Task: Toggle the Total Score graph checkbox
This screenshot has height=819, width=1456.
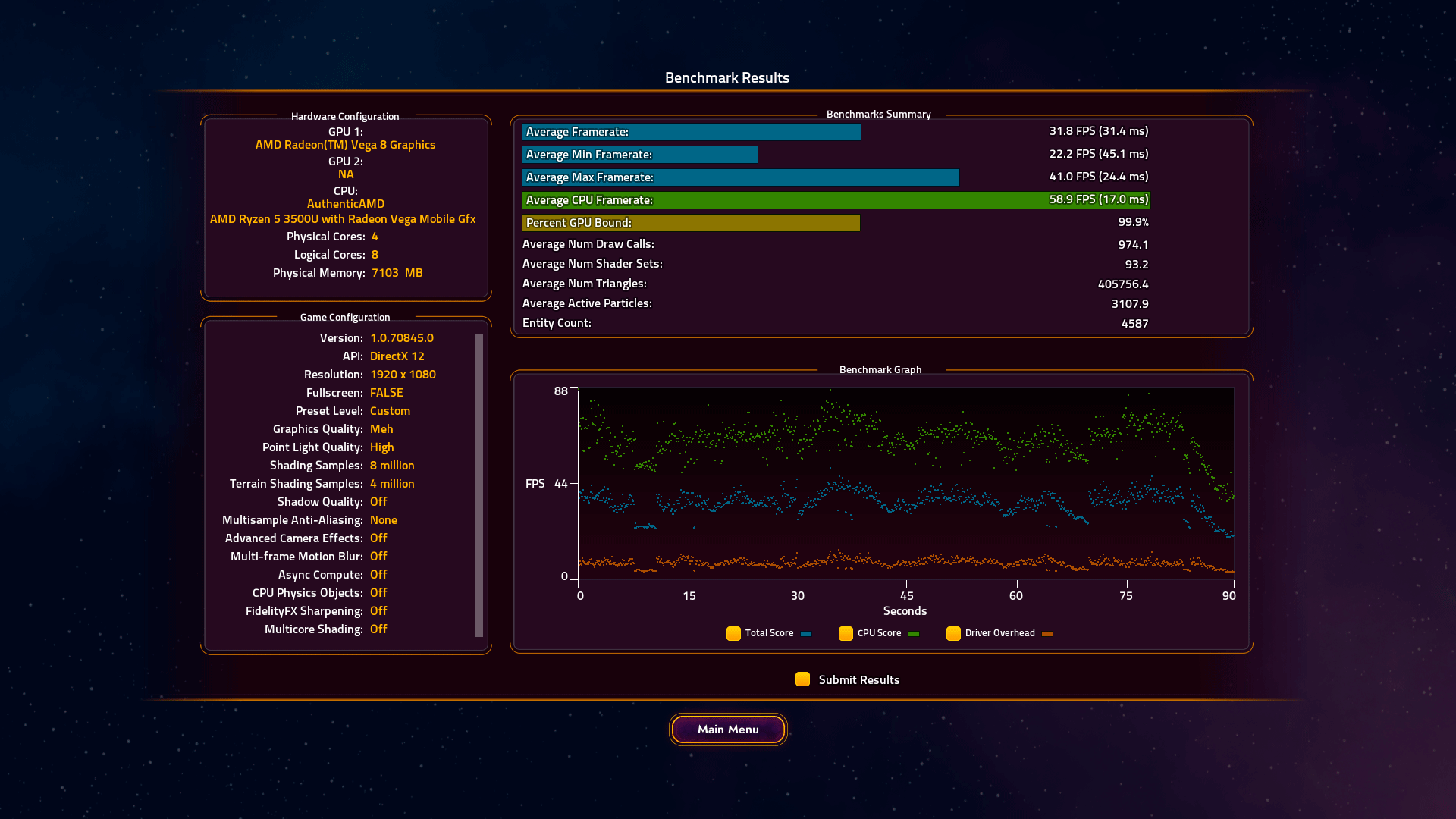Action: [x=733, y=633]
